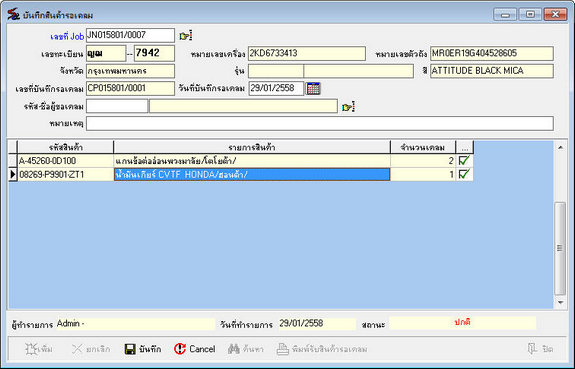Click the Cancel button
This screenshot has height=369, width=575.
coord(195,349)
